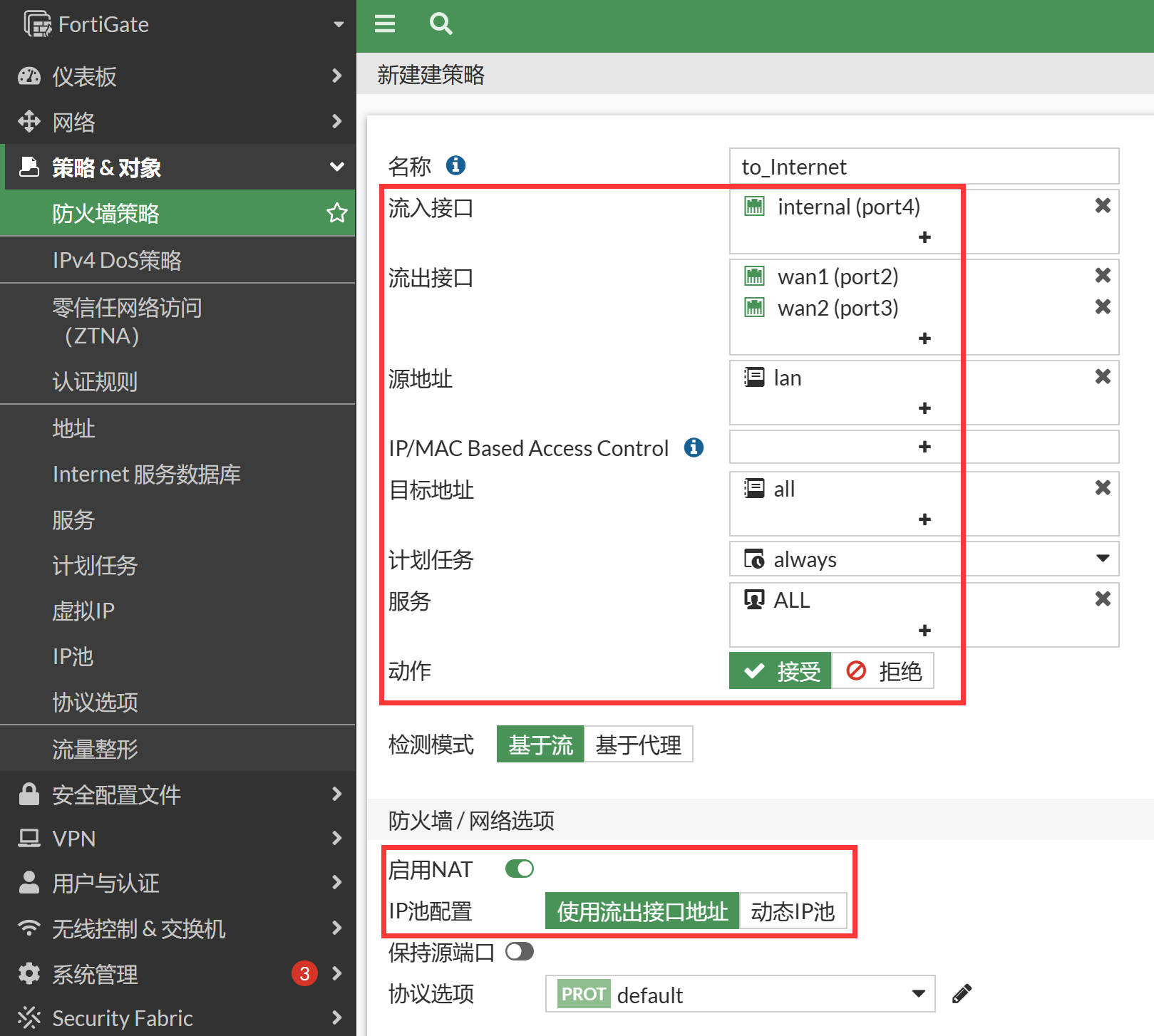This screenshot has width=1154, height=1036.
Task: Remove the ALL service entry
Action: pyautogui.click(x=1102, y=599)
